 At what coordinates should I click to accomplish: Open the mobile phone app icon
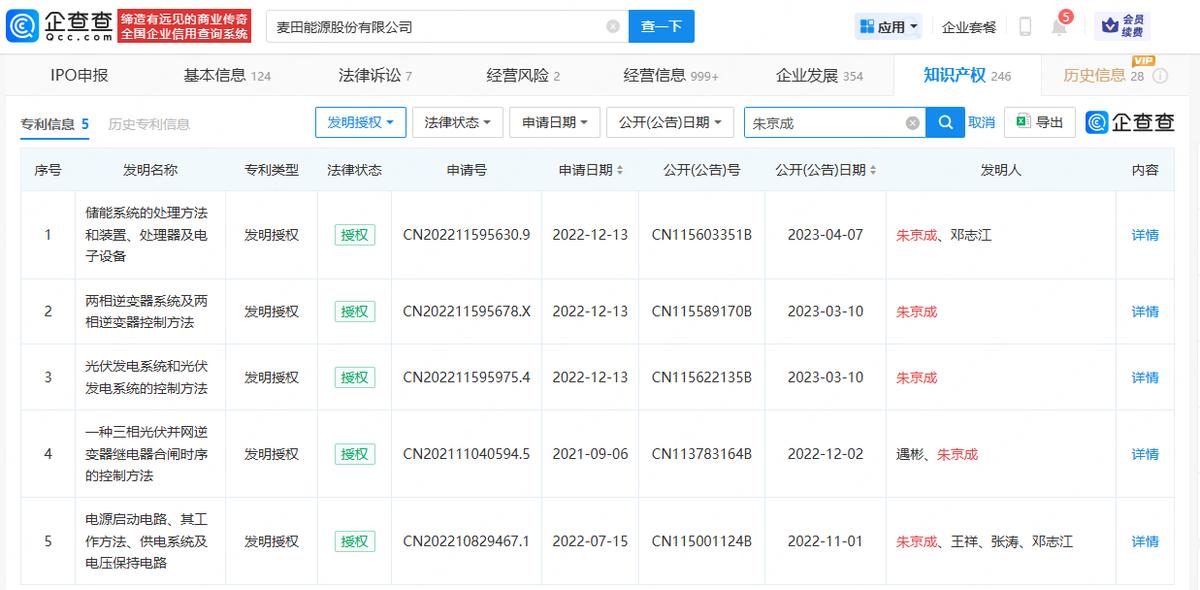pos(1025,27)
